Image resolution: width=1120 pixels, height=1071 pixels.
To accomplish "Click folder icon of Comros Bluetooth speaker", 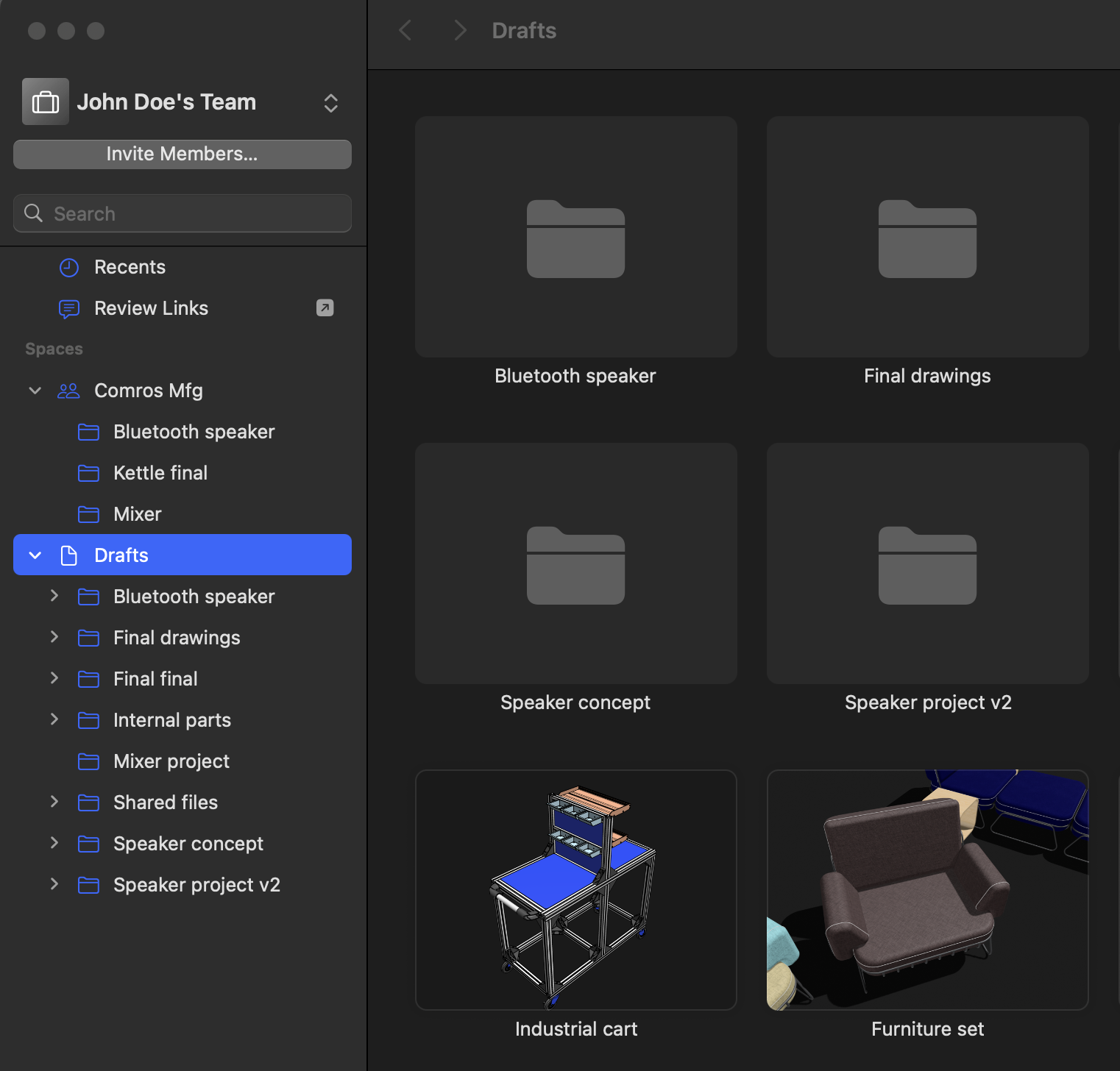I will click(88, 432).
